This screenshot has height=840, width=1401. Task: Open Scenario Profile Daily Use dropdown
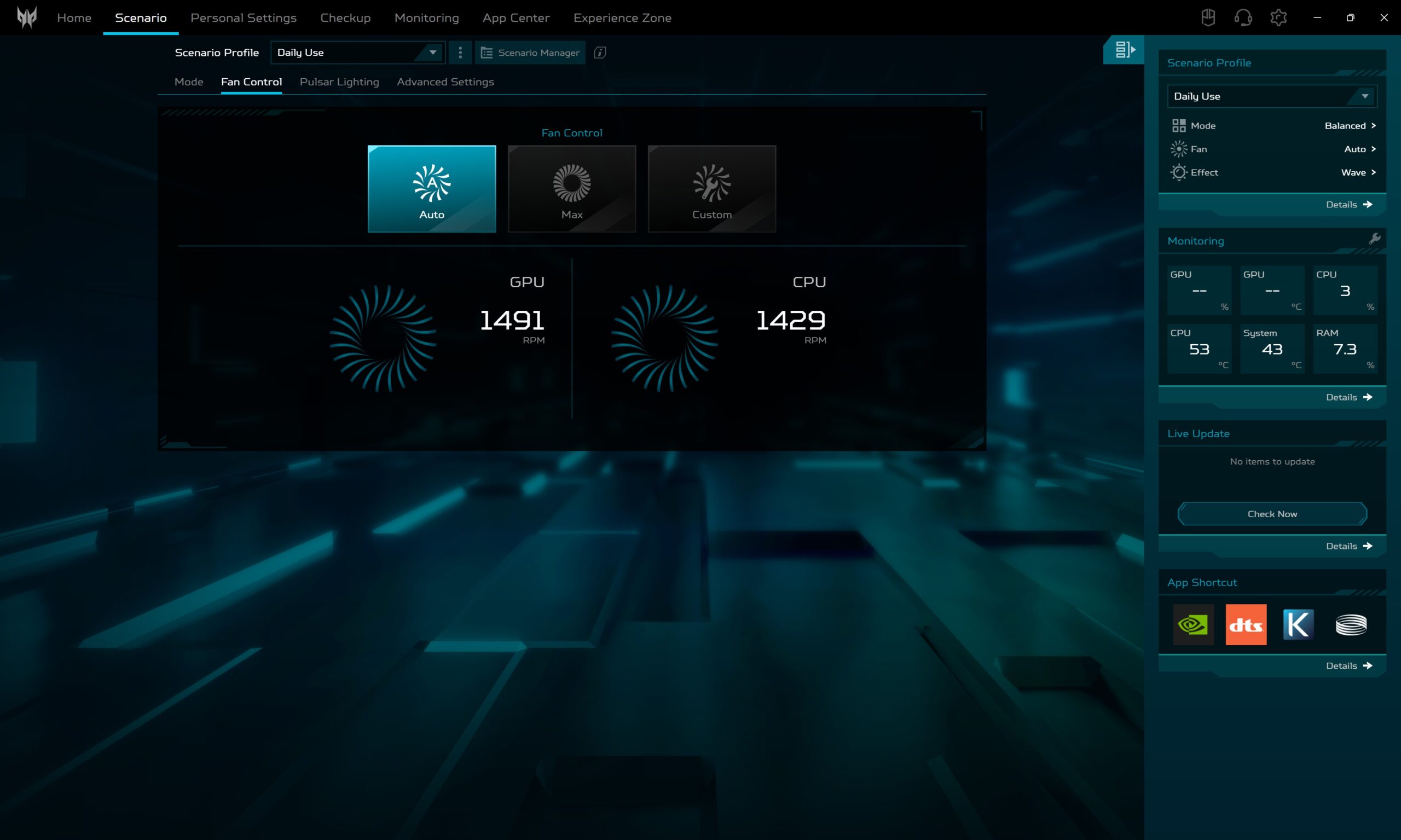pos(358,53)
